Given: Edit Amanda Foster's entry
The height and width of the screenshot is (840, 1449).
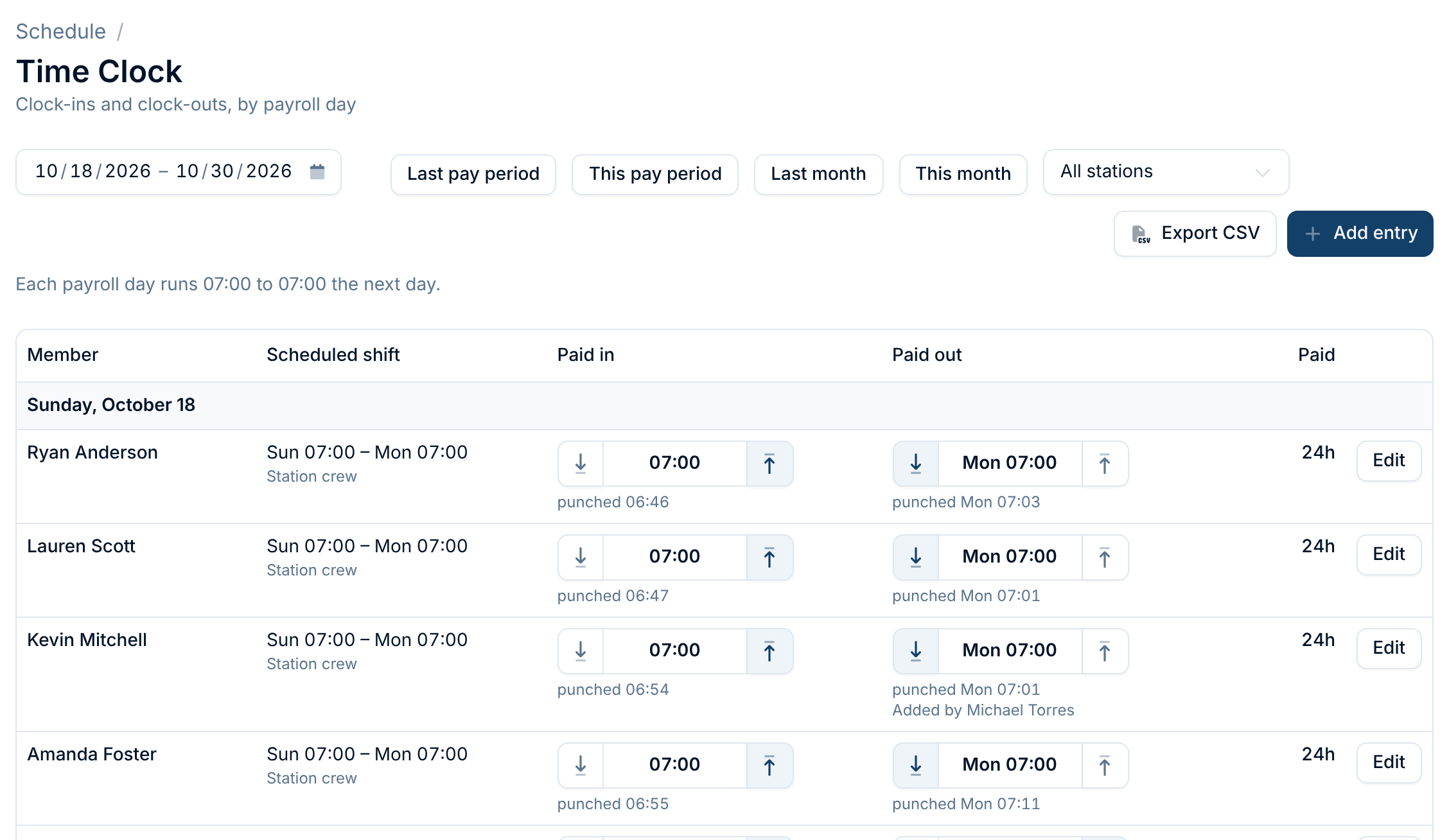Looking at the screenshot, I should [x=1389, y=762].
